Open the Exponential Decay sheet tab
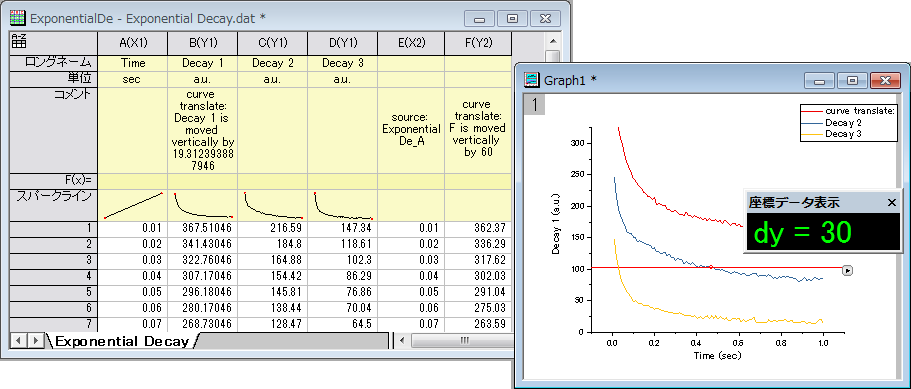Image resolution: width=911 pixels, height=389 pixels. [x=123, y=341]
